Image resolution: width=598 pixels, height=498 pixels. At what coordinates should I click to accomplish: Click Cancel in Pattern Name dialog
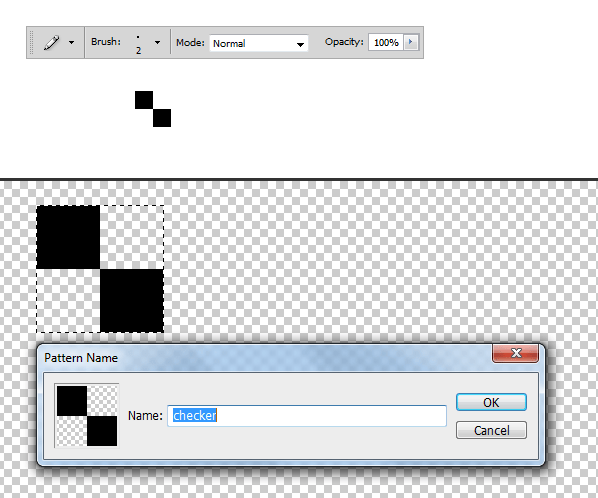pos(491,431)
